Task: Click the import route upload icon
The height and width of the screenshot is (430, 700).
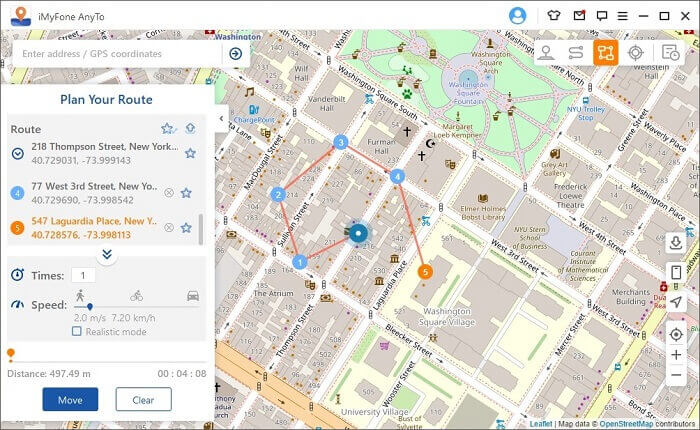Action: tap(190, 129)
